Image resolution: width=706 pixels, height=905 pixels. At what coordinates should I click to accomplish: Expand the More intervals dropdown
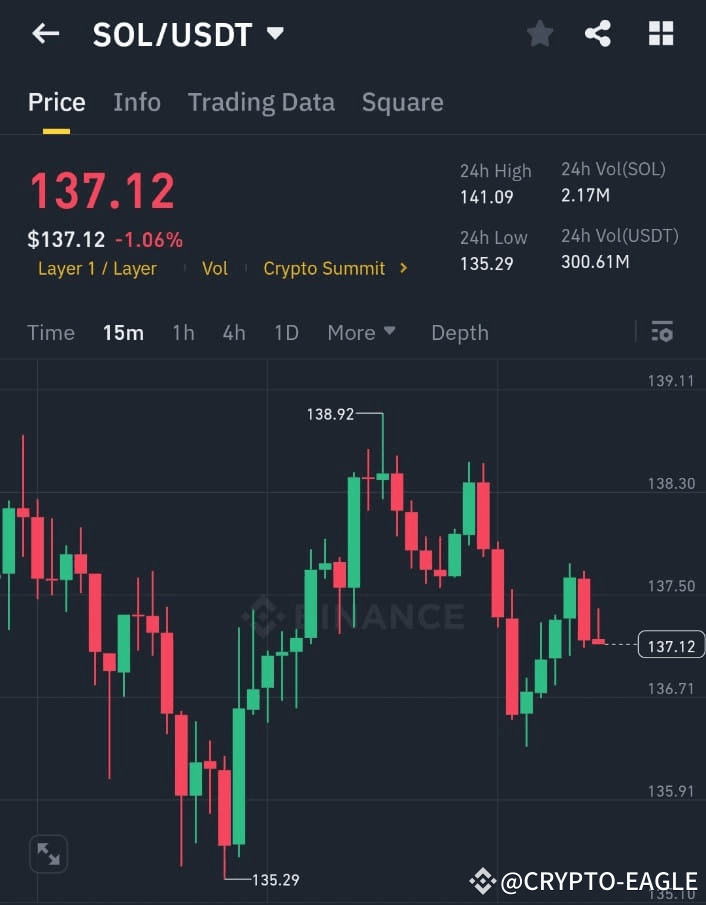click(361, 332)
